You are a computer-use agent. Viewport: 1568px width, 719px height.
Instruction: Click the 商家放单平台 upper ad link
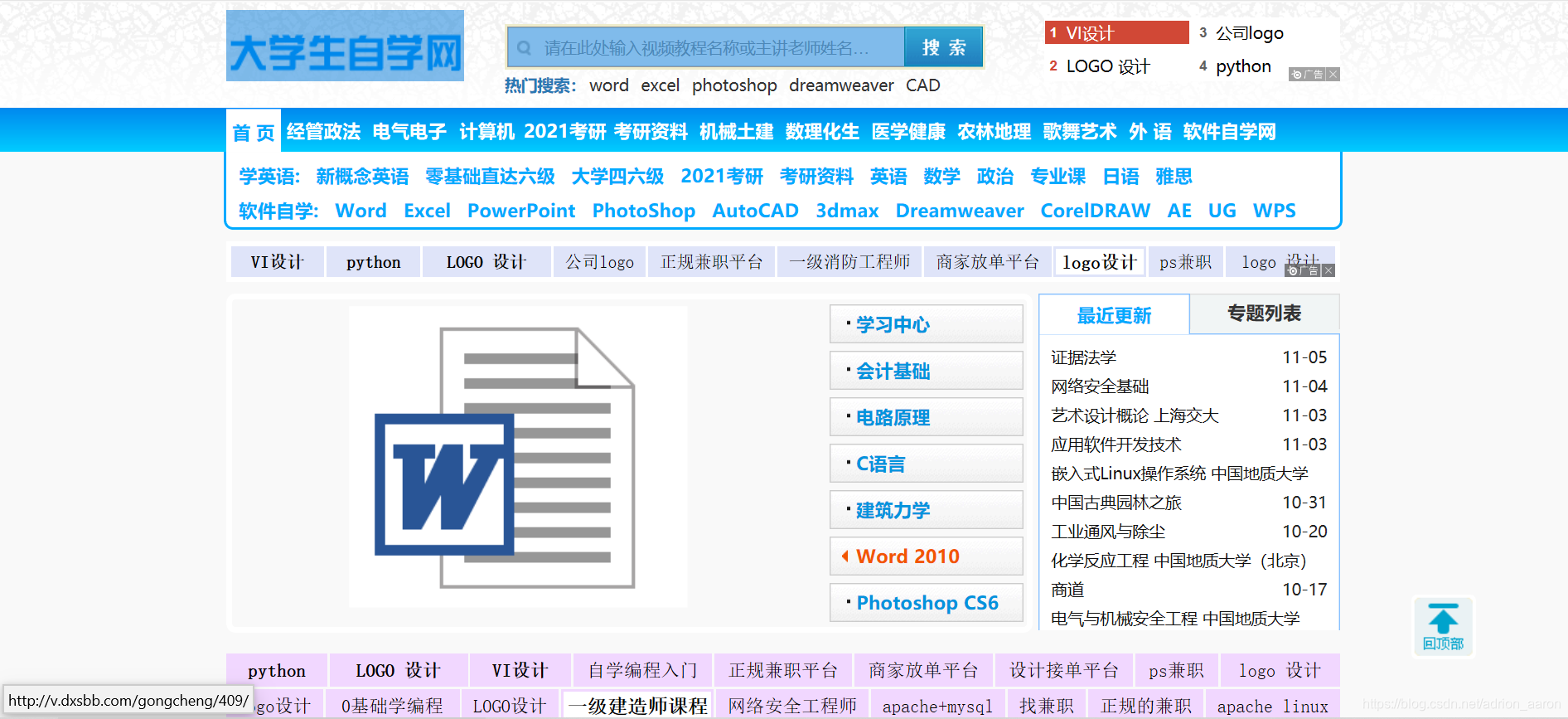[987, 262]
